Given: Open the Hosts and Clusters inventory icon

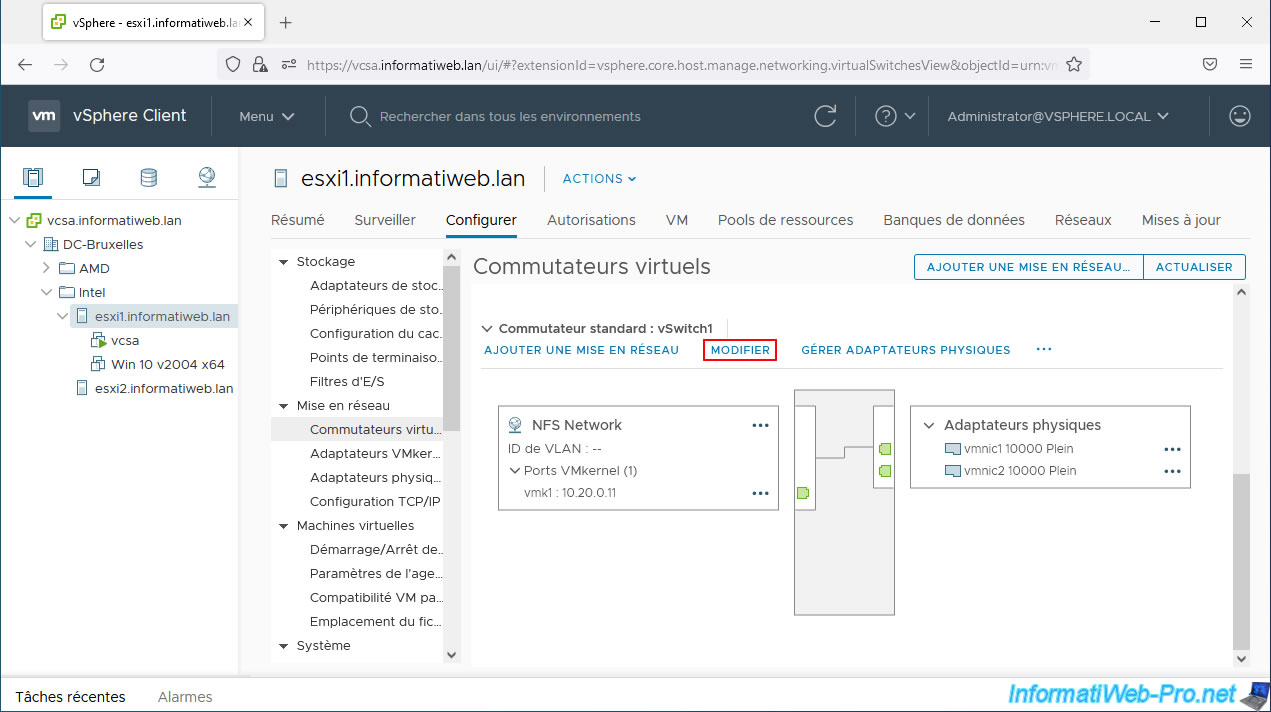Looking at the screenshot, I should pyautogui.click(x=33, y=178).
